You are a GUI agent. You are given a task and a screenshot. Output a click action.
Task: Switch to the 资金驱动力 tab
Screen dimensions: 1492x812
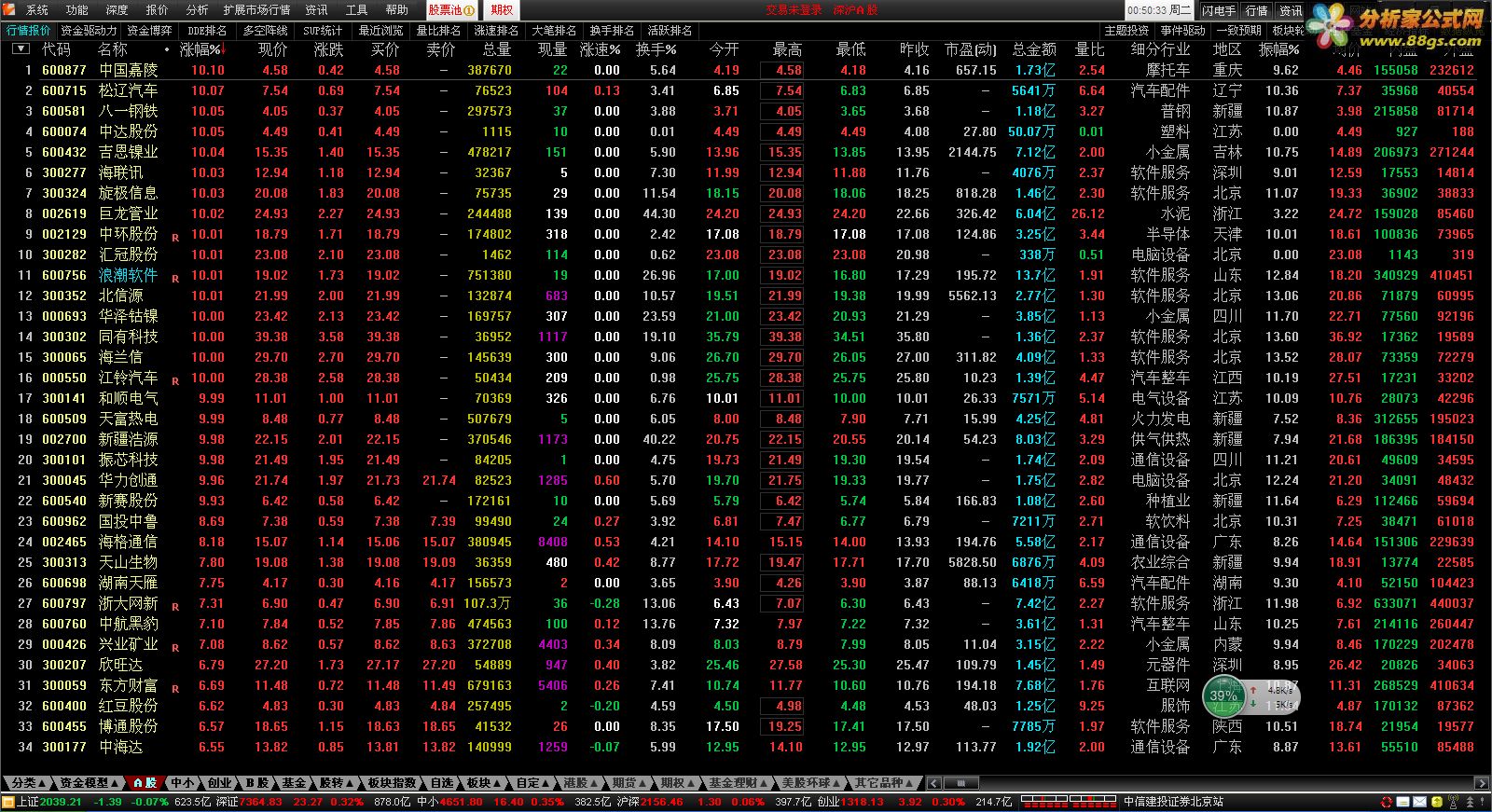click(x=90, y=31)
